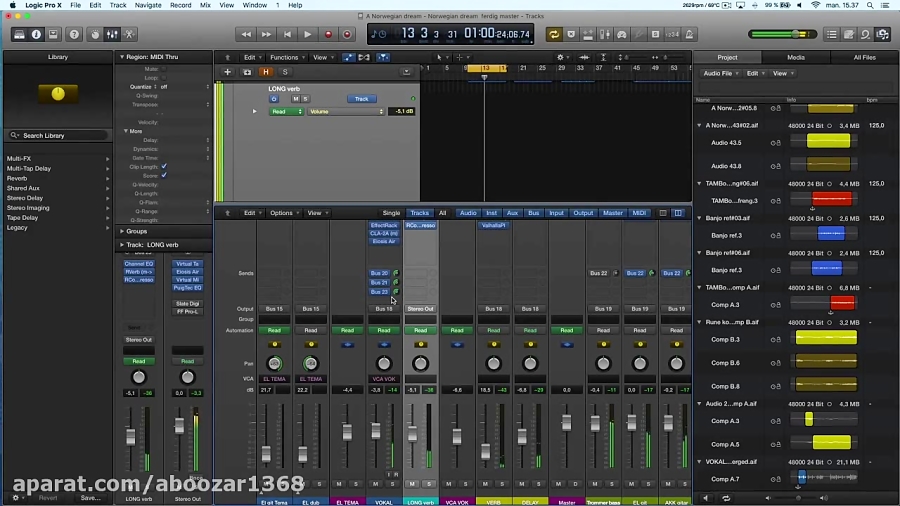900x506 pixels.
Task: Open the Reverb library category
Action: (x=17, y=178)
